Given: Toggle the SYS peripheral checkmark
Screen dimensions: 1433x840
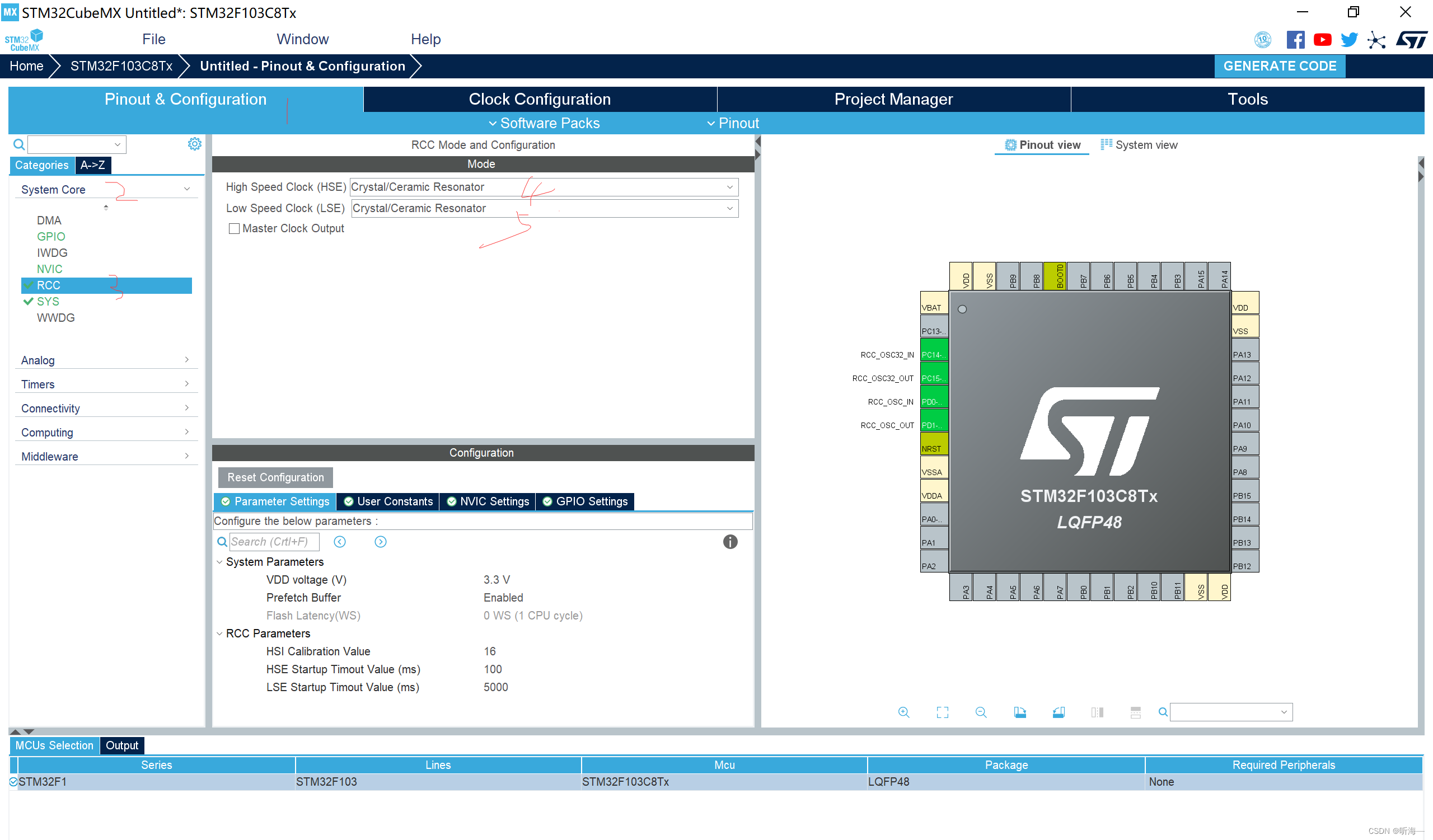Looking at the screenshot, I should (x=29, y=301).
